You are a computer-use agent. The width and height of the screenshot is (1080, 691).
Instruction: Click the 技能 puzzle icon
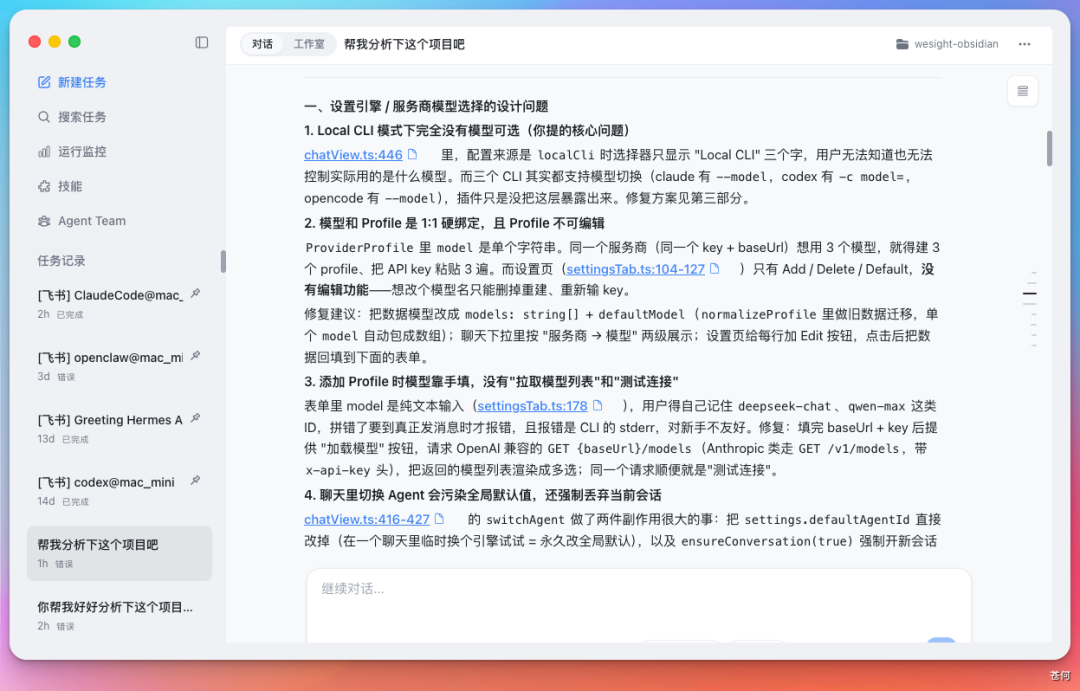[x=44, y=186]
